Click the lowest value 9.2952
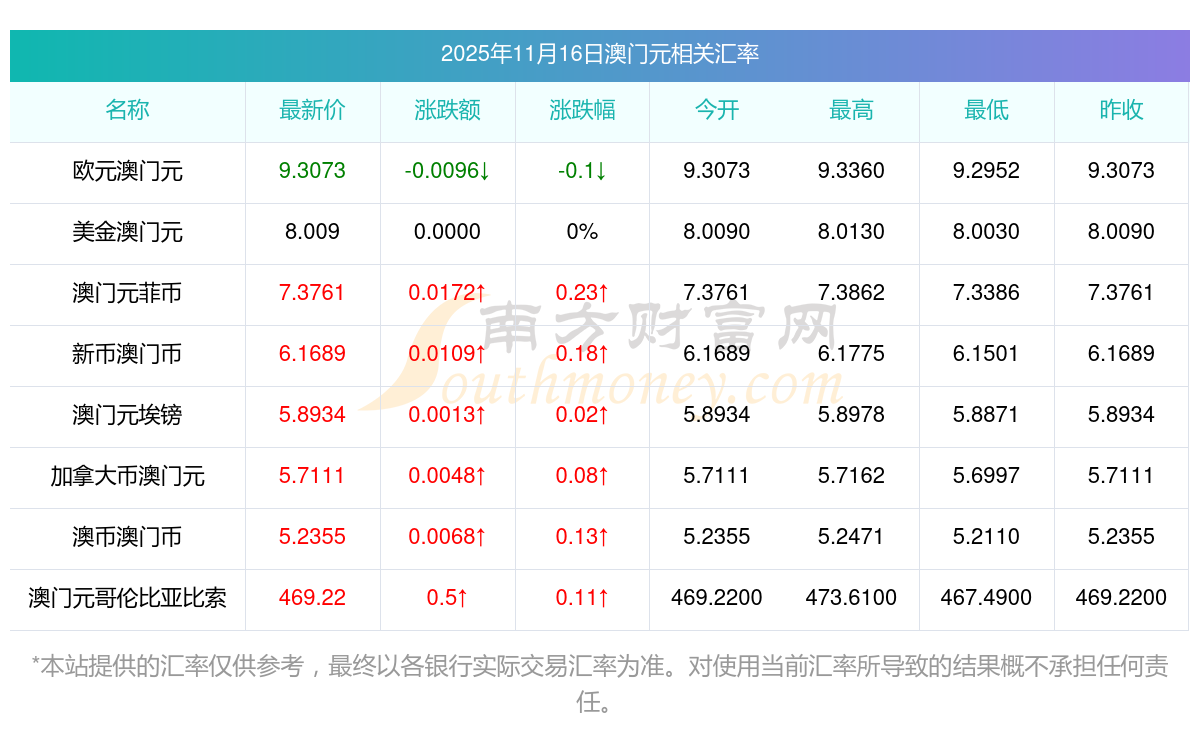 coord(986,171)
